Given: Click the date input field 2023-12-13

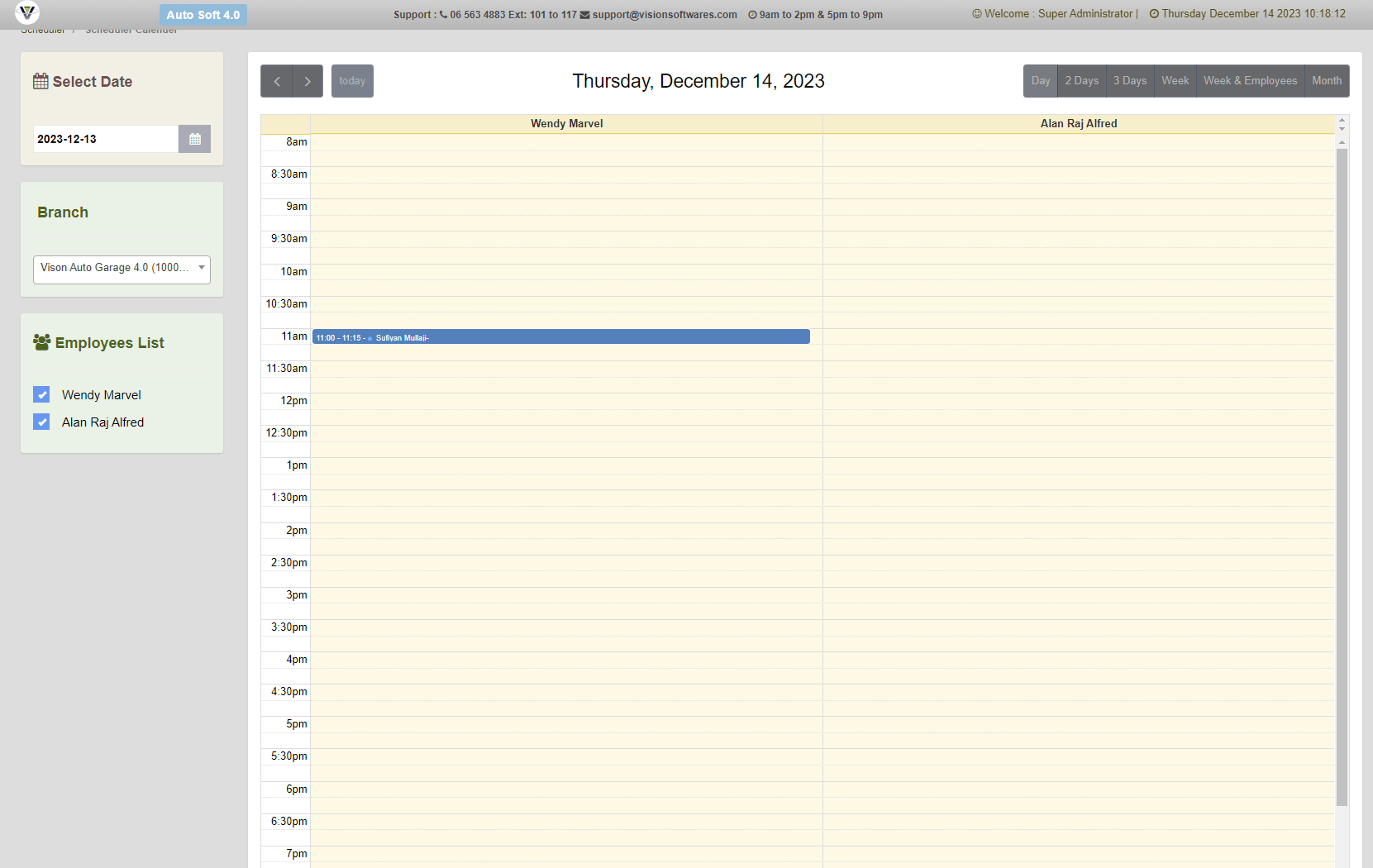Looking at the screenshot, I should (105, 139).
